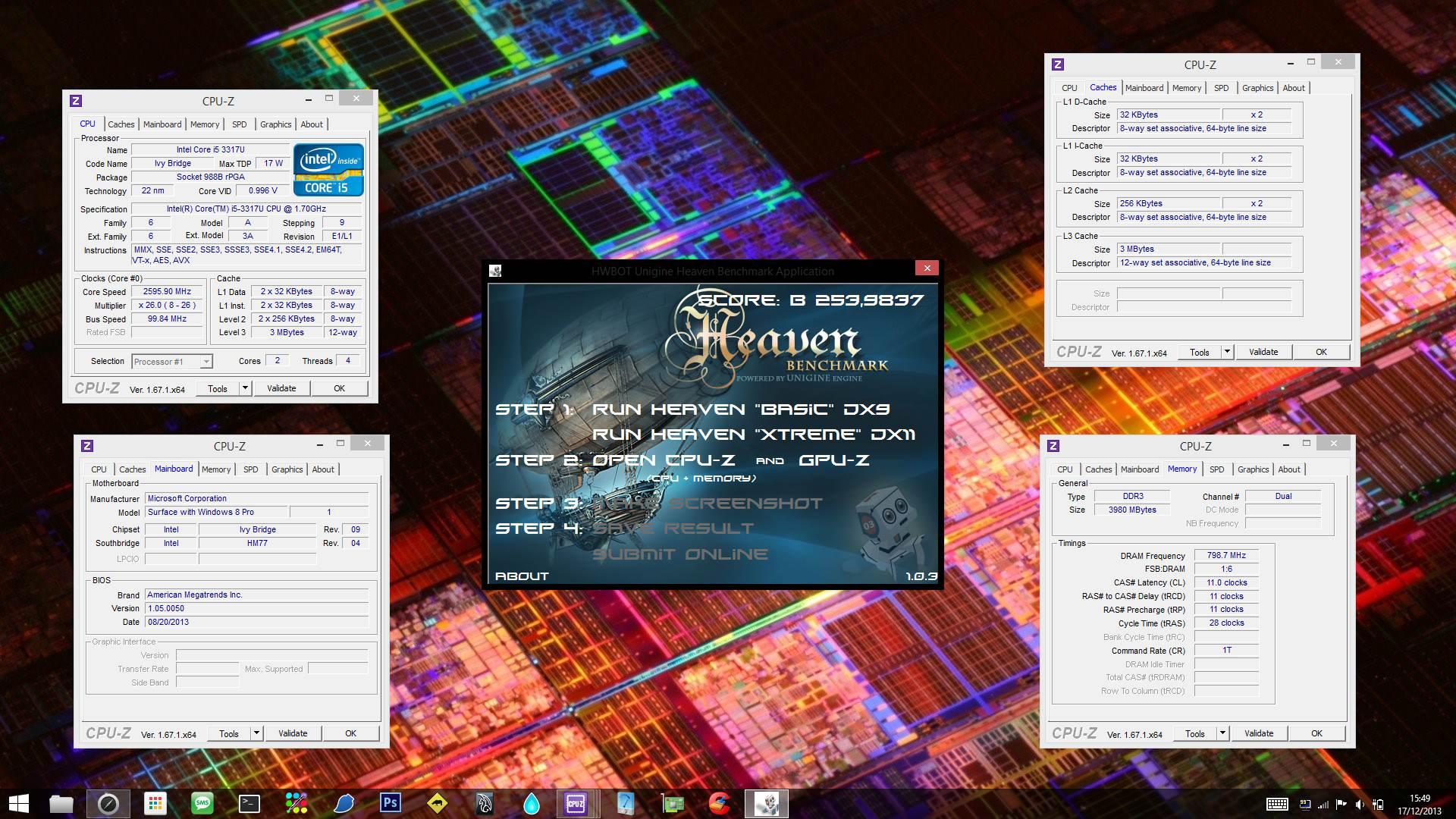Open About tab in the Memory window
This screenshot has height=819, width=1456.
1289,469
